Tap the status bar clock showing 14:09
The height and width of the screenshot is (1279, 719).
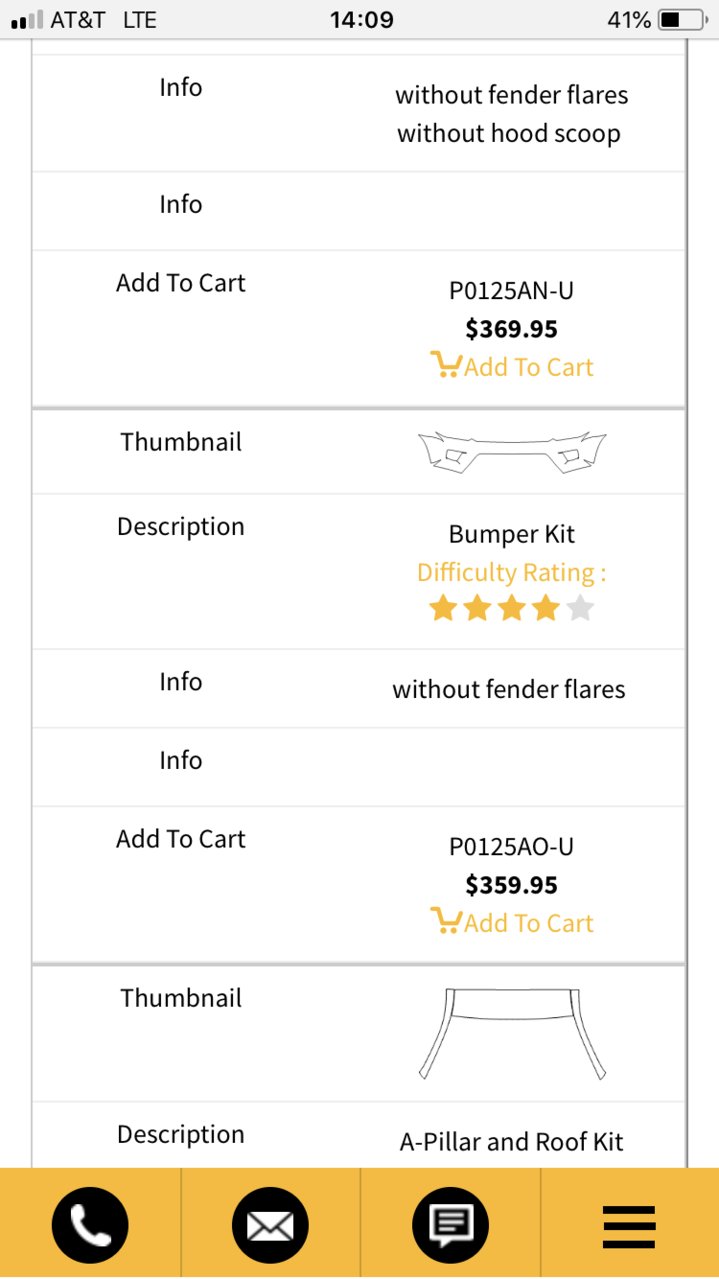[362, 20]
